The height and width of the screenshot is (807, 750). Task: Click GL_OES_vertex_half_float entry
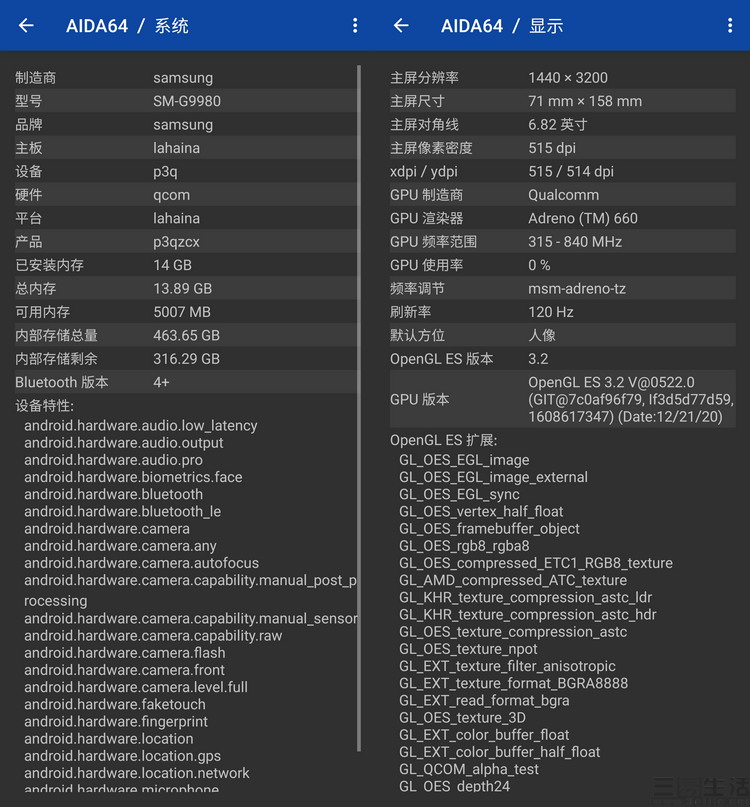(x=481, y=512)
